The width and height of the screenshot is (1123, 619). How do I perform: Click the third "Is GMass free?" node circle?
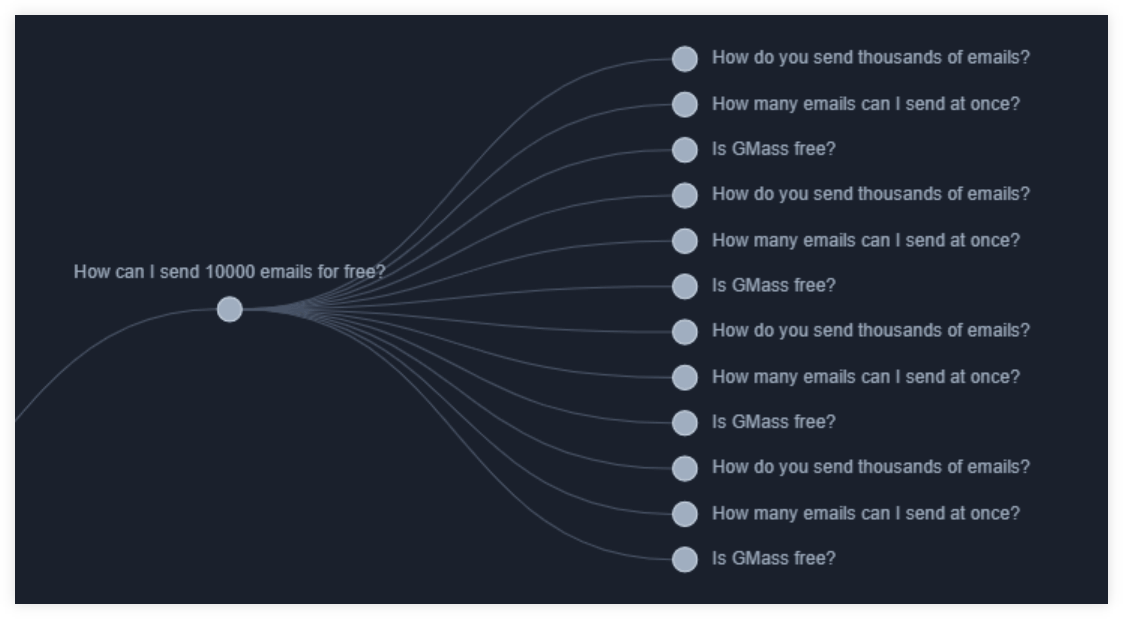tap(685, 423)
